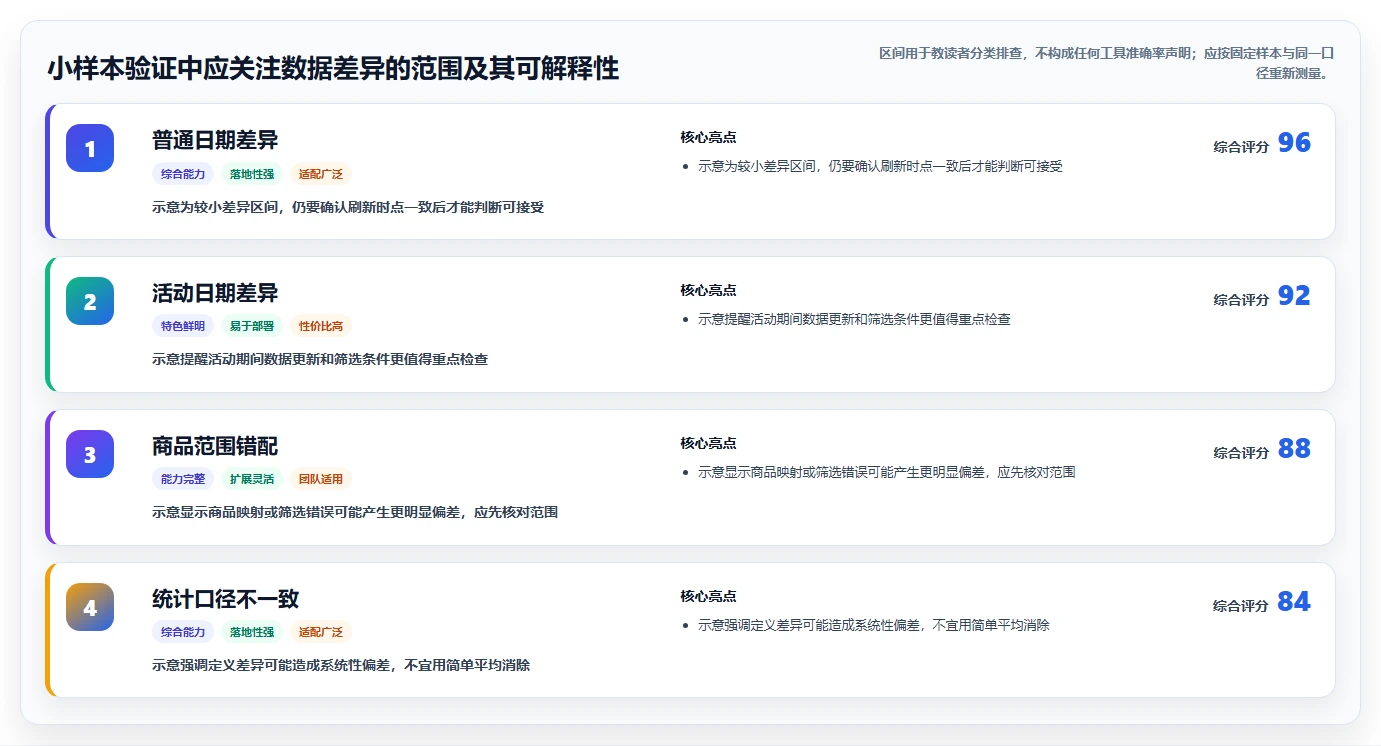Click 核心亮点 heading in 普通日期差异 card

click(x=708, y=137)
